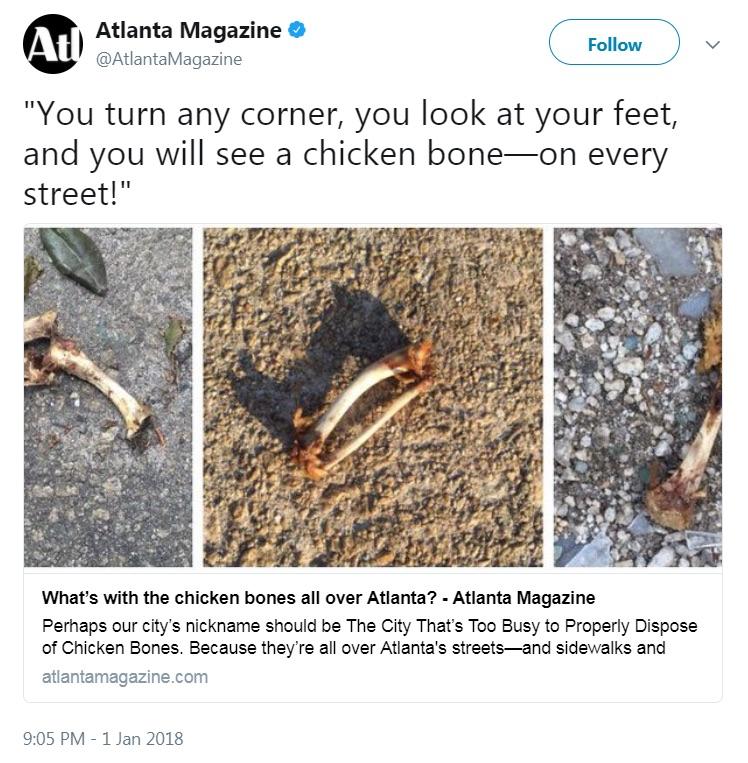Open the right chicken bone on gravel photo
This screenshot has width=748, height=763.
pyautogui.click(x=638, y=397)
